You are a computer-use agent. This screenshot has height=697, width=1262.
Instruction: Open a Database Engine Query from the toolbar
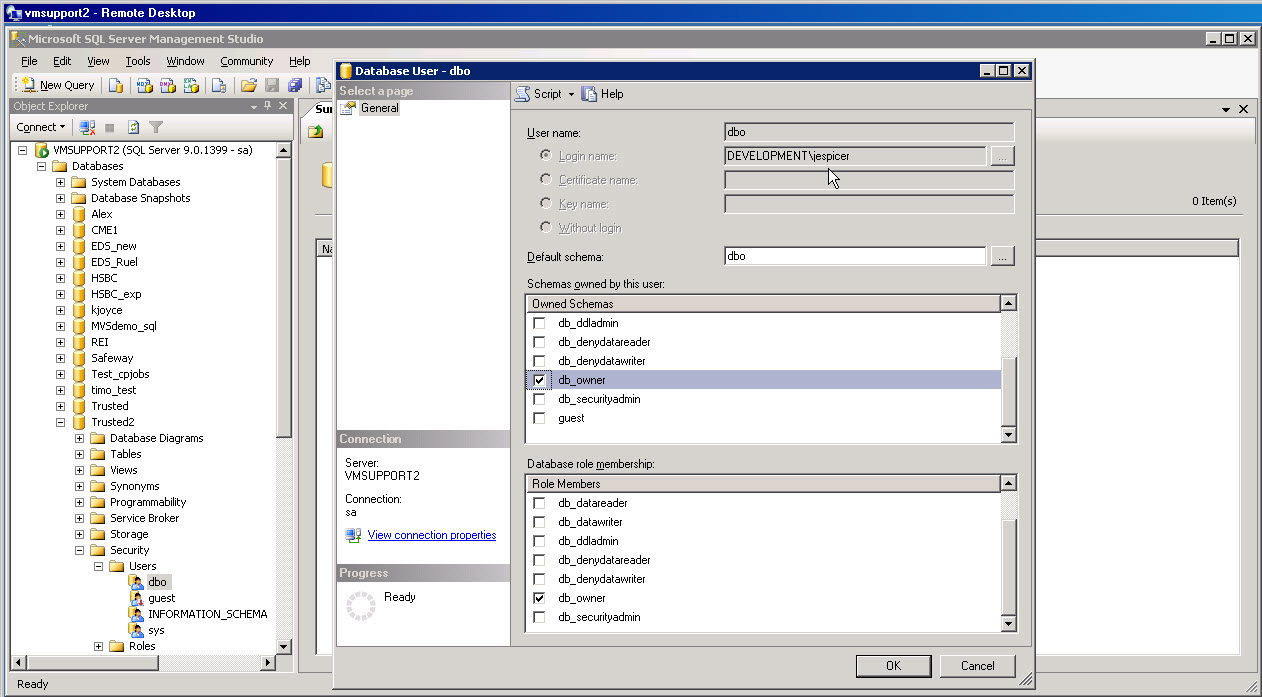pos(116,85)
